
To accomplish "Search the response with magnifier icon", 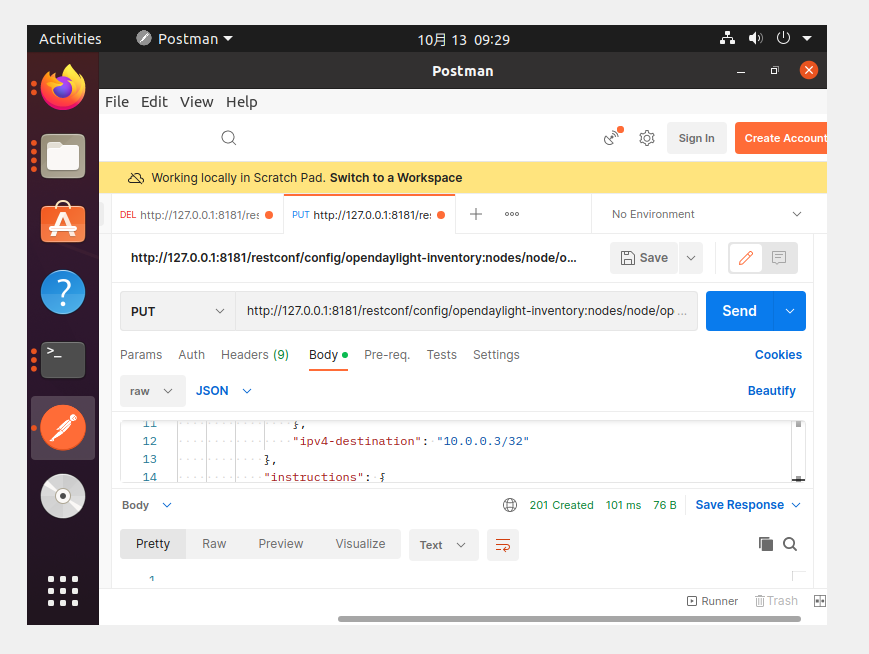I will (x=790, y=544).
